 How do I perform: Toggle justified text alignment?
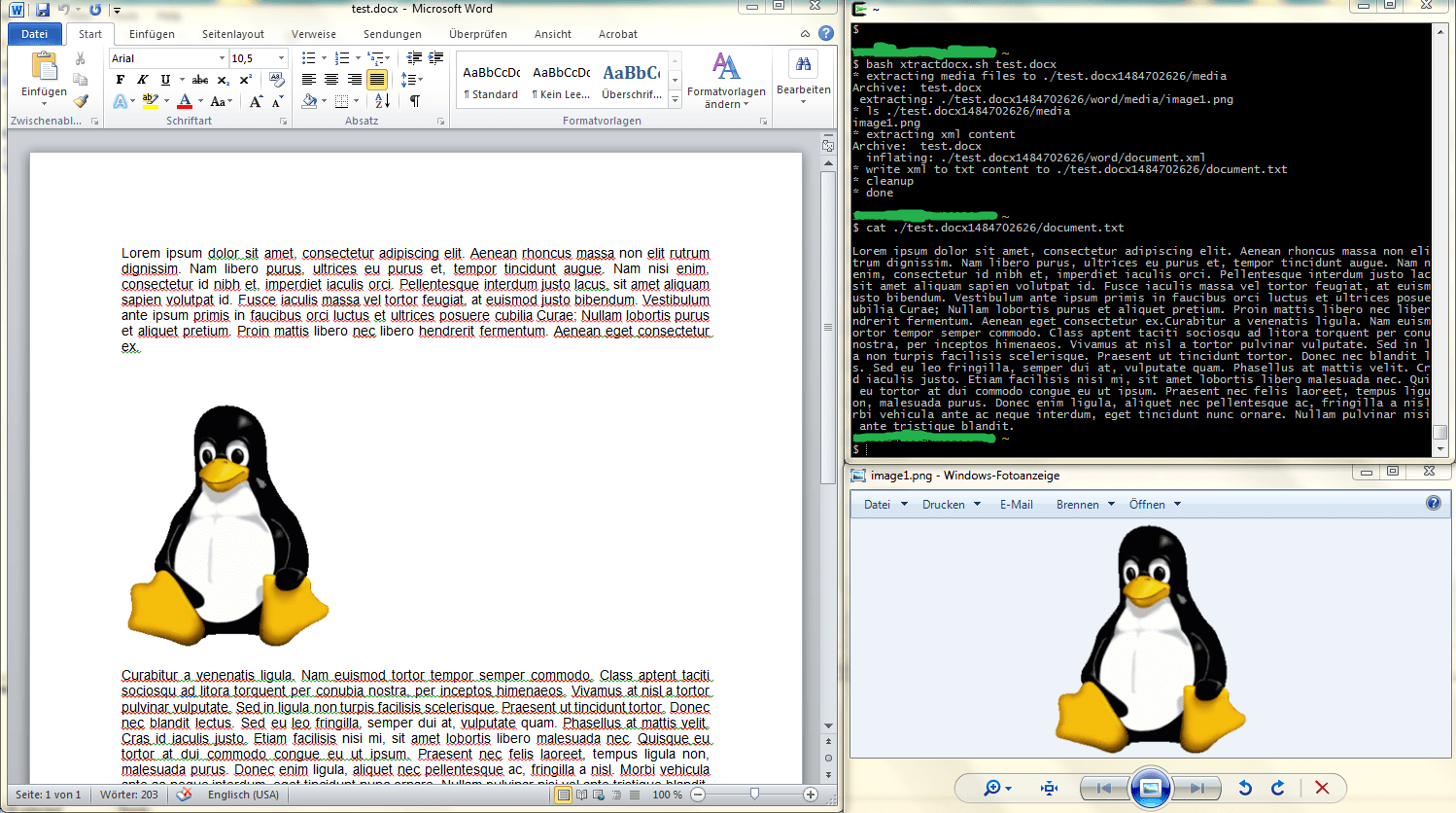click(377, 80)
